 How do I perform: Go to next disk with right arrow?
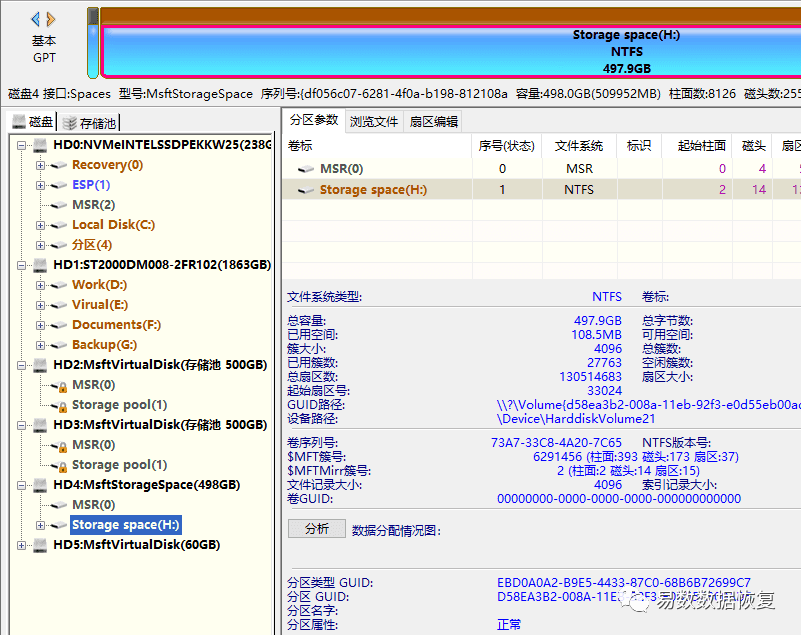coord(51,19)
